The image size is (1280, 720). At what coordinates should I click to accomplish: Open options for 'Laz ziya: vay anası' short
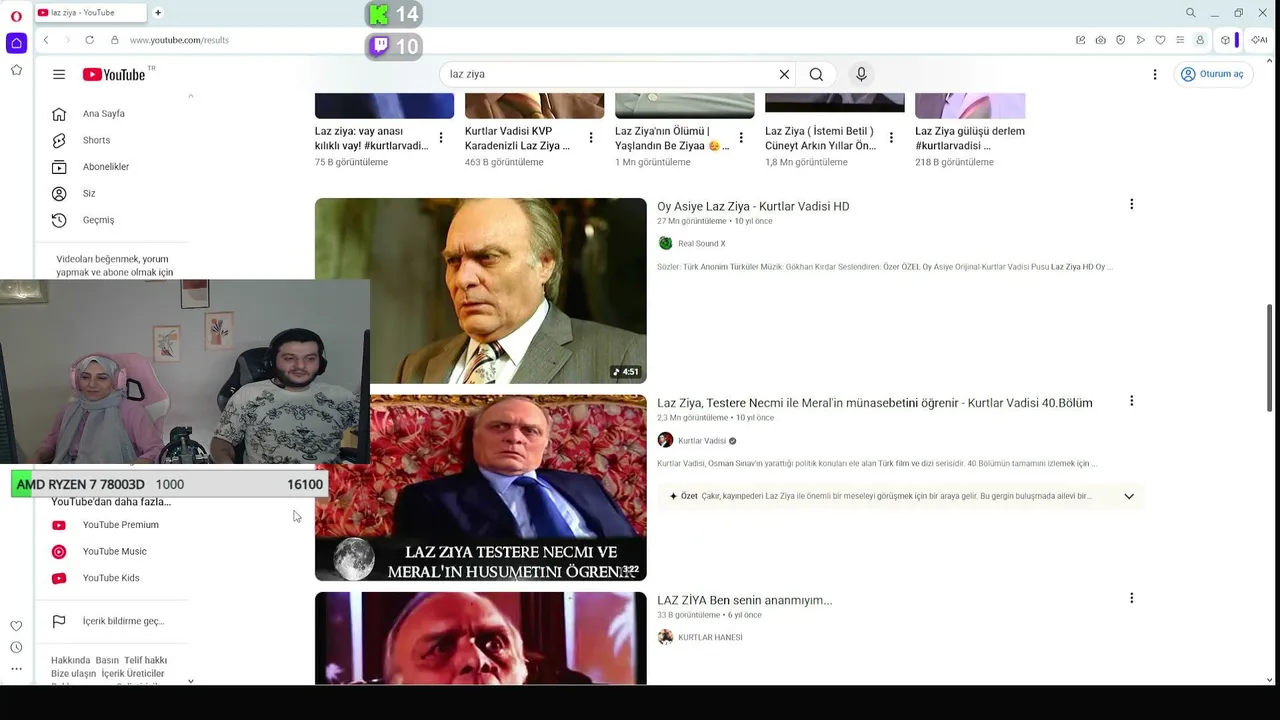441,138
